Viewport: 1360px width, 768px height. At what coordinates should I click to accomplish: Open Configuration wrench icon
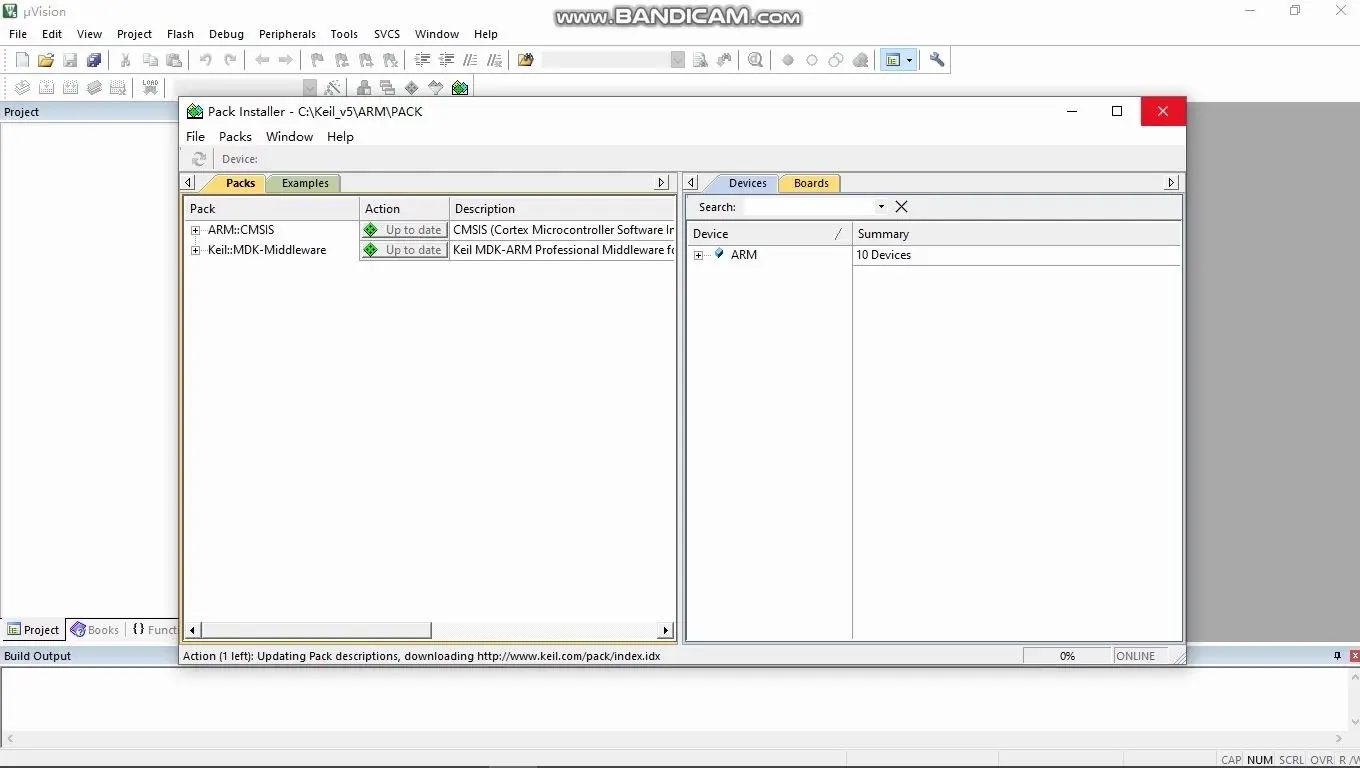coord(937,60)
